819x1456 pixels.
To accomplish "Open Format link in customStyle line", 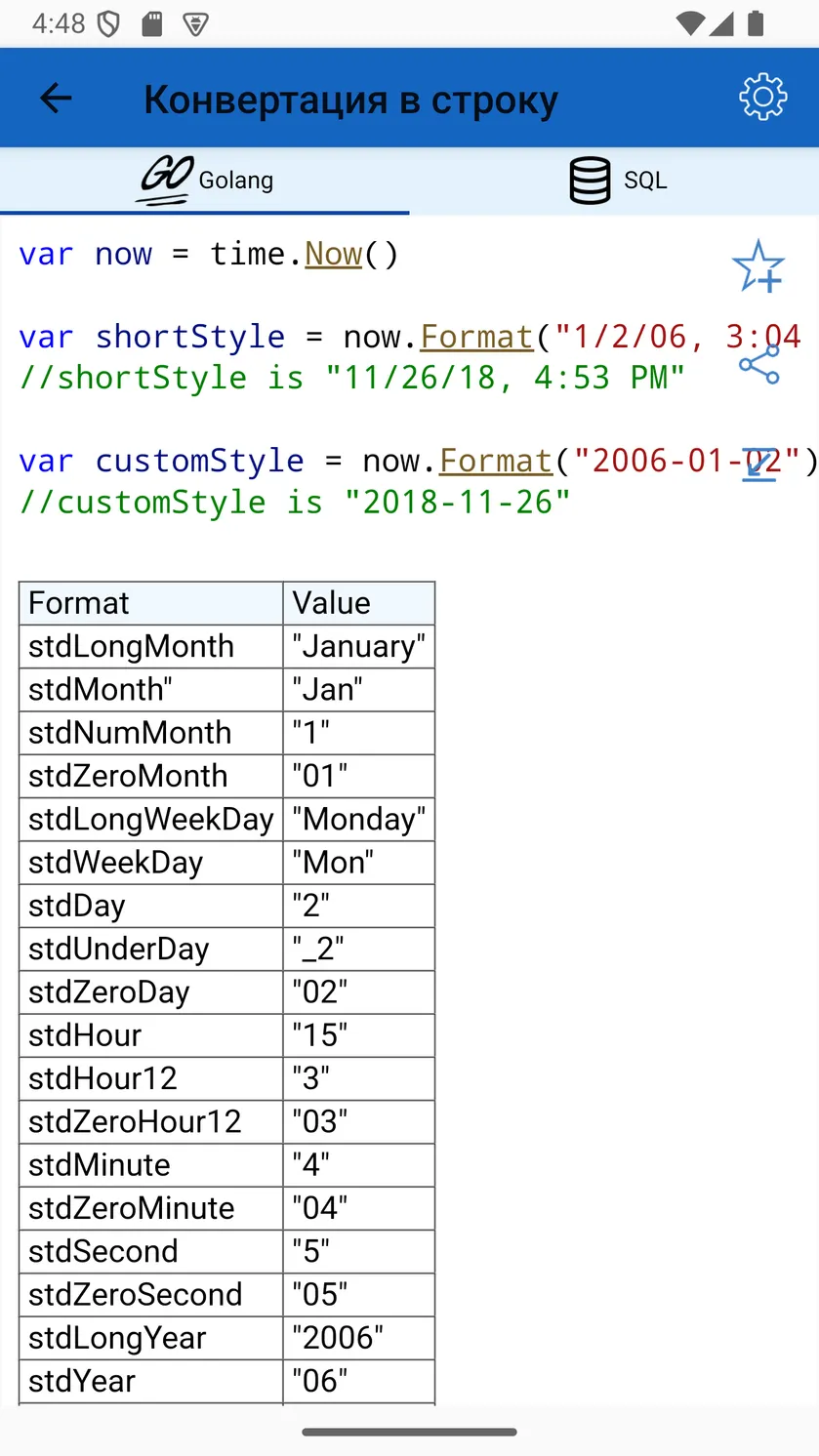I will pos(496,461).
